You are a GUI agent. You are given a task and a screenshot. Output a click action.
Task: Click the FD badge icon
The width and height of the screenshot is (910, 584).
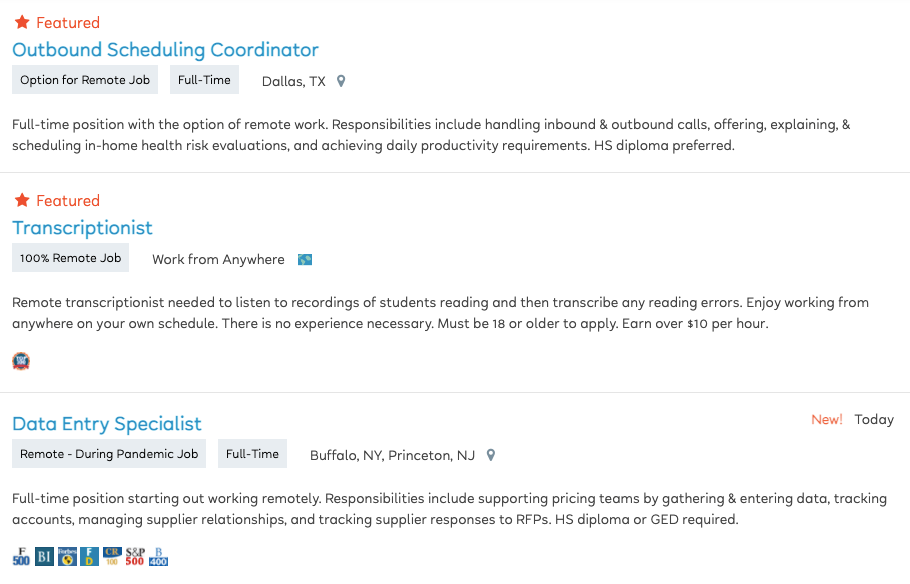[89, 557]
